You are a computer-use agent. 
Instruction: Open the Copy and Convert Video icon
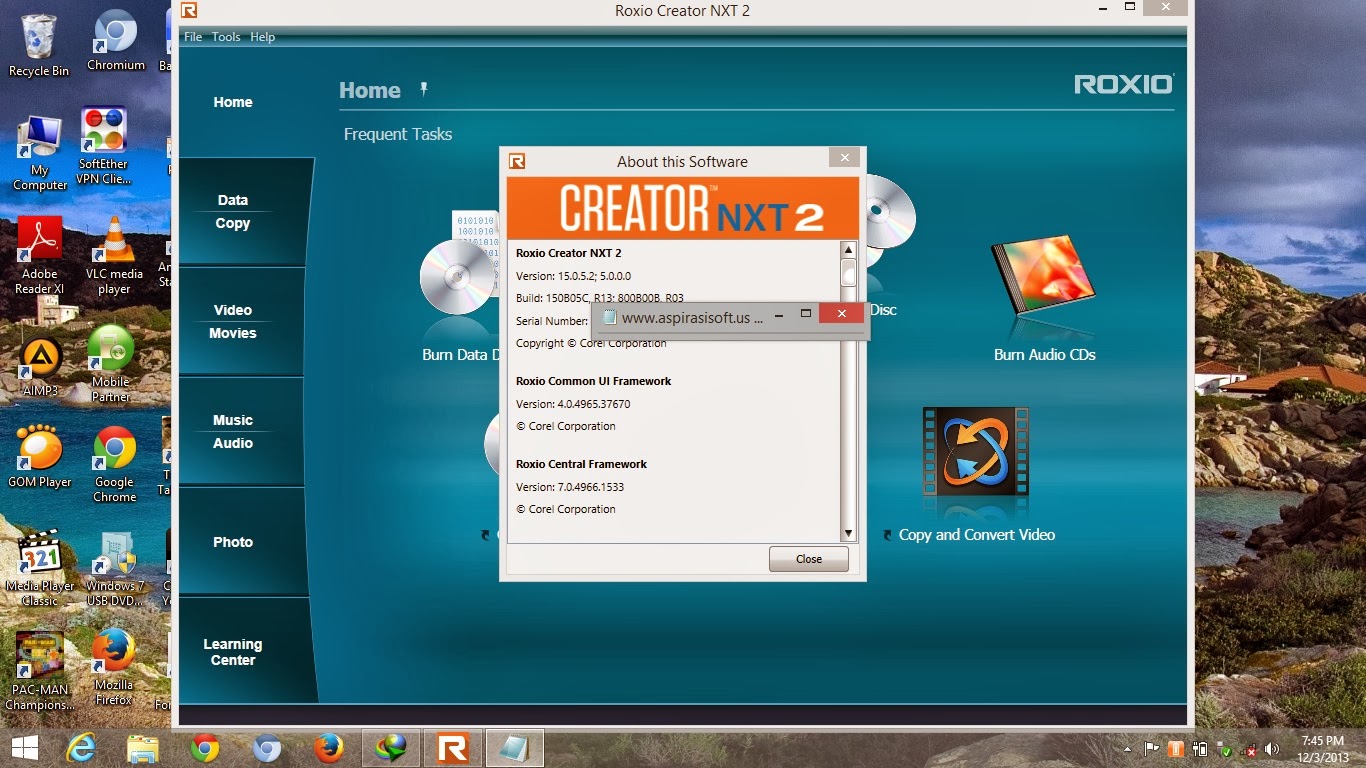(975, 451)
